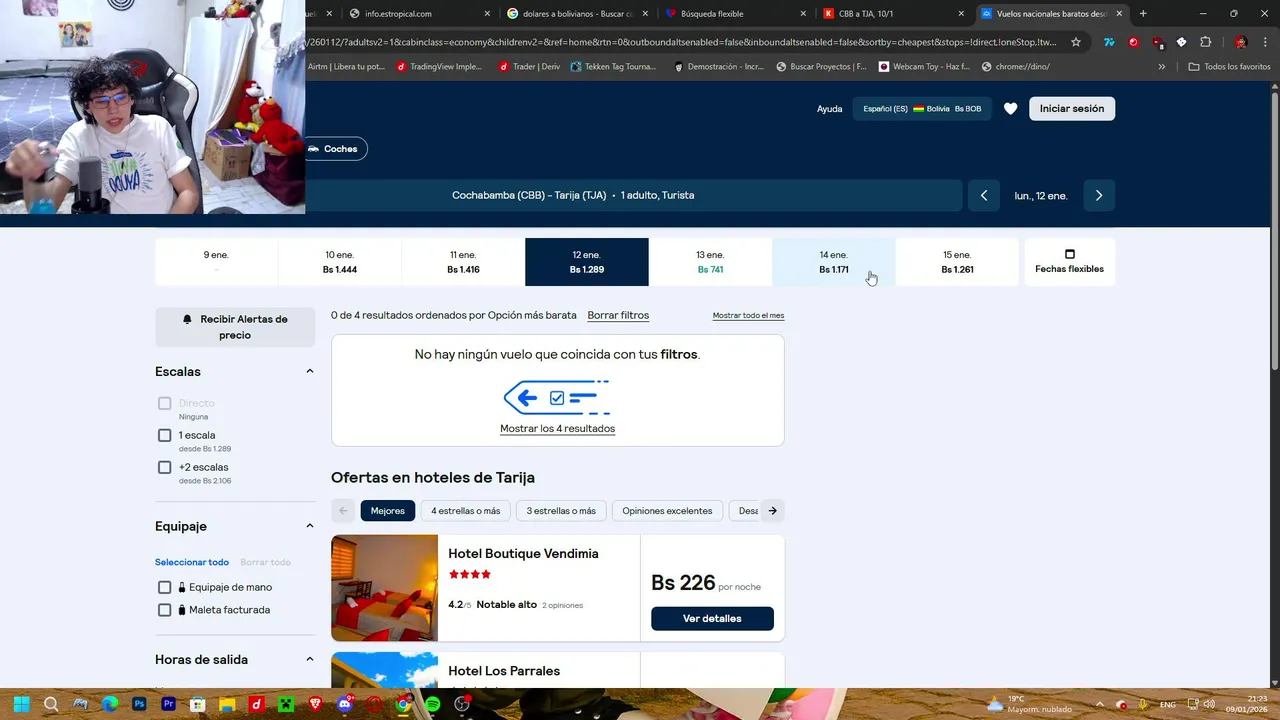Check Maleta facturada option
This screenshot has height=720, width=1280.
(x=165, y=610)
